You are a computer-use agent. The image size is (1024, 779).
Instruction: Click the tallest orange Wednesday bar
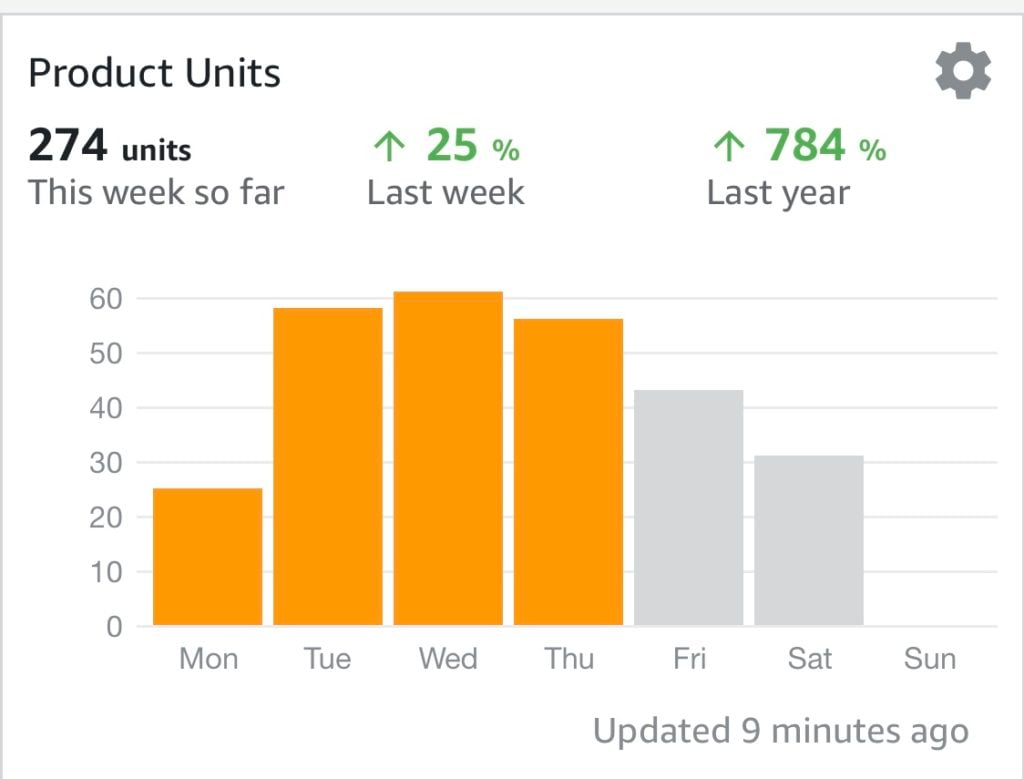click(x=448, y=458)
